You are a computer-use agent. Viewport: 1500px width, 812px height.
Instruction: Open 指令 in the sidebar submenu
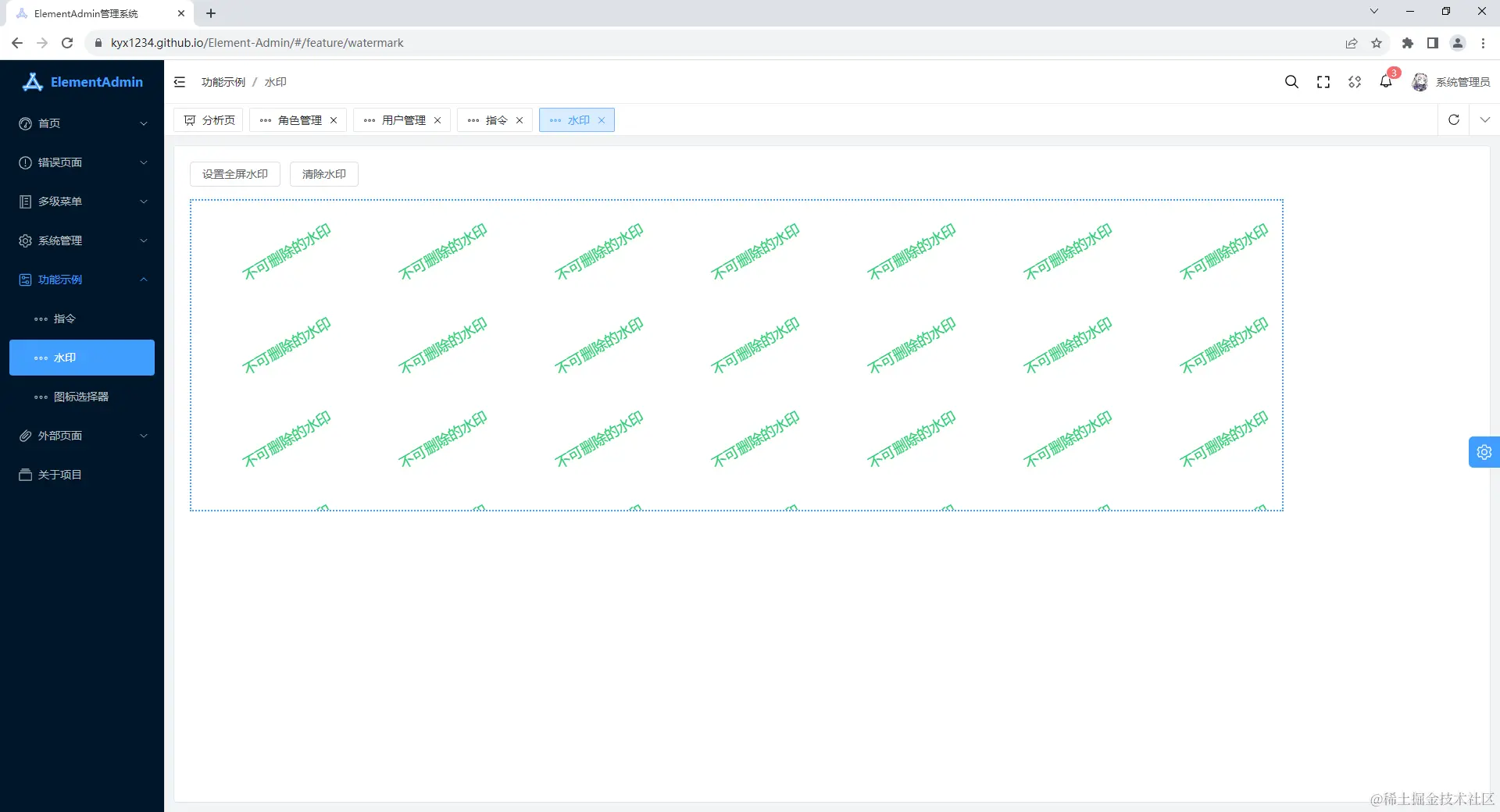pyautogui.click(x=82, y=319)
